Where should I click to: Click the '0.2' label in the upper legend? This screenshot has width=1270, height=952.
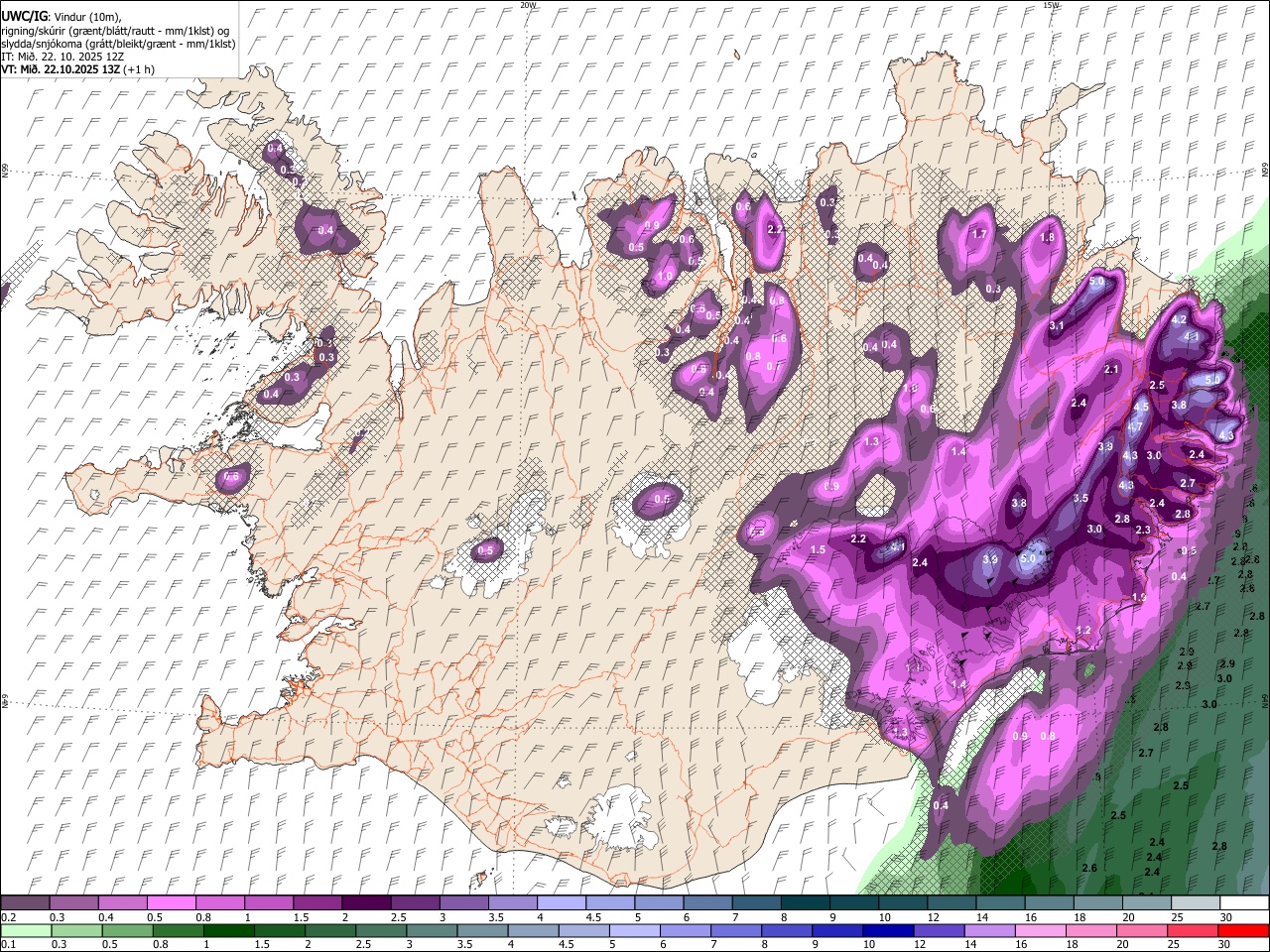point(8,917)
